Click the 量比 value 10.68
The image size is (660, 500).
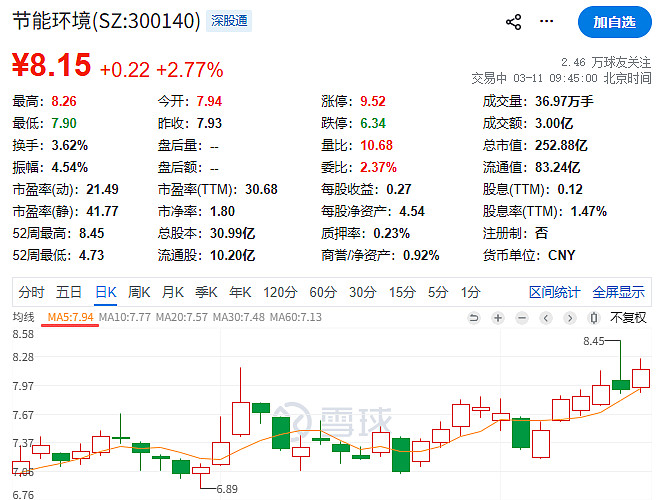pyautogui.click(x=376, y=146)
